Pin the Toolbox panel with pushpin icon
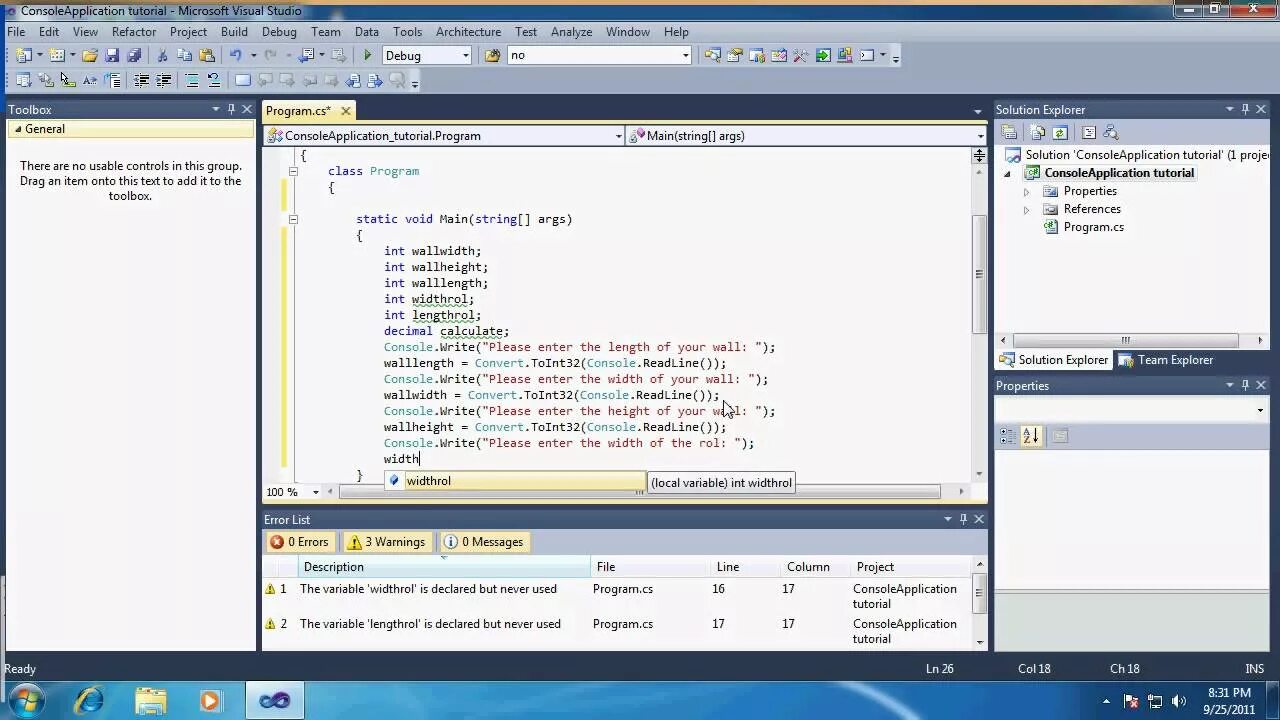Image resolution: width=1280 pixels, height=720 pixels. 231,109
